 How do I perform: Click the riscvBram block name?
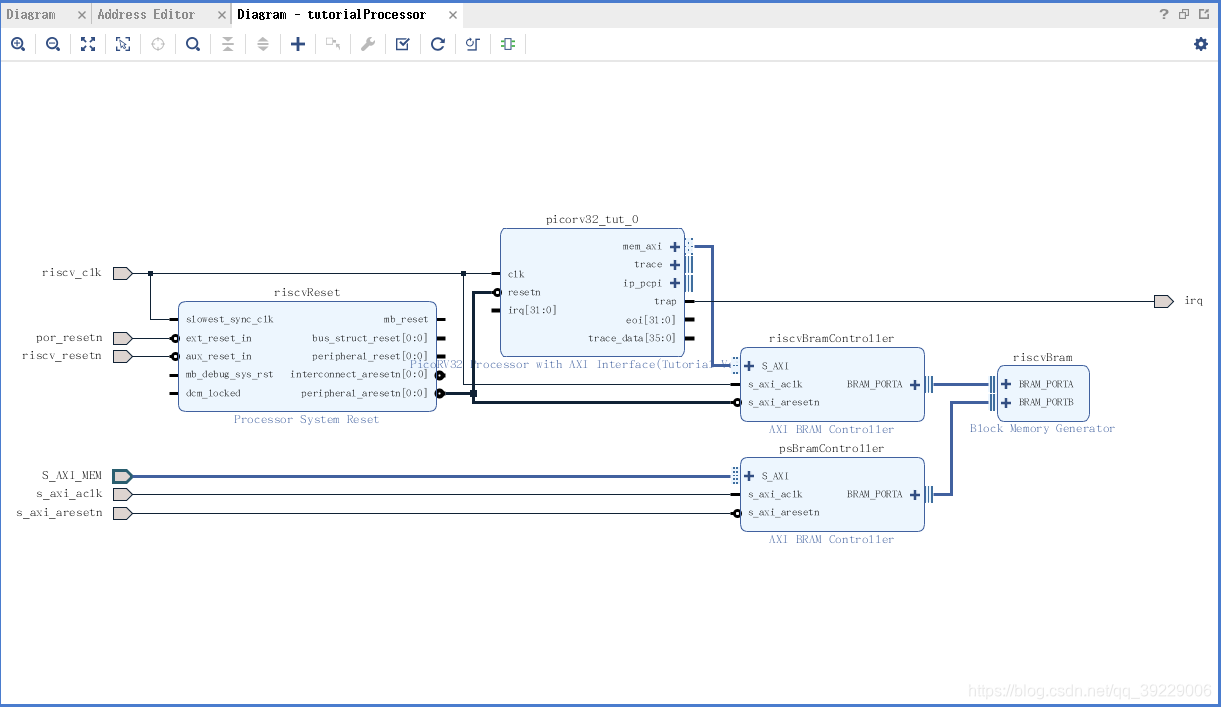(x=1042, y=357)
